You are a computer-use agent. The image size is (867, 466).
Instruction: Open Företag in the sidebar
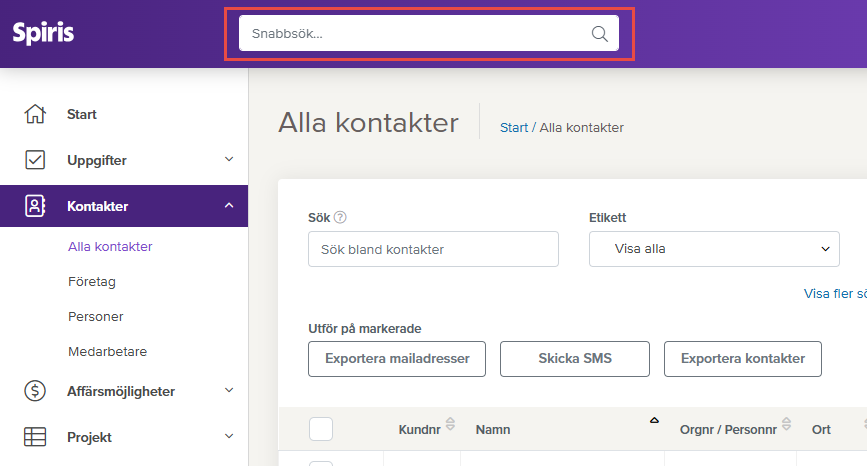point(92,282)
